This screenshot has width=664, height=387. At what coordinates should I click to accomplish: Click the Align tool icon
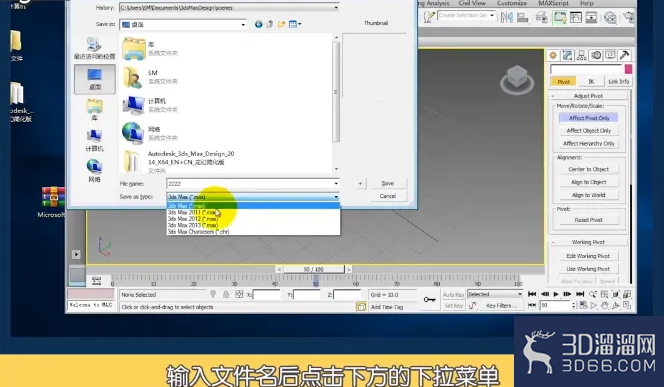click(523, 17)
